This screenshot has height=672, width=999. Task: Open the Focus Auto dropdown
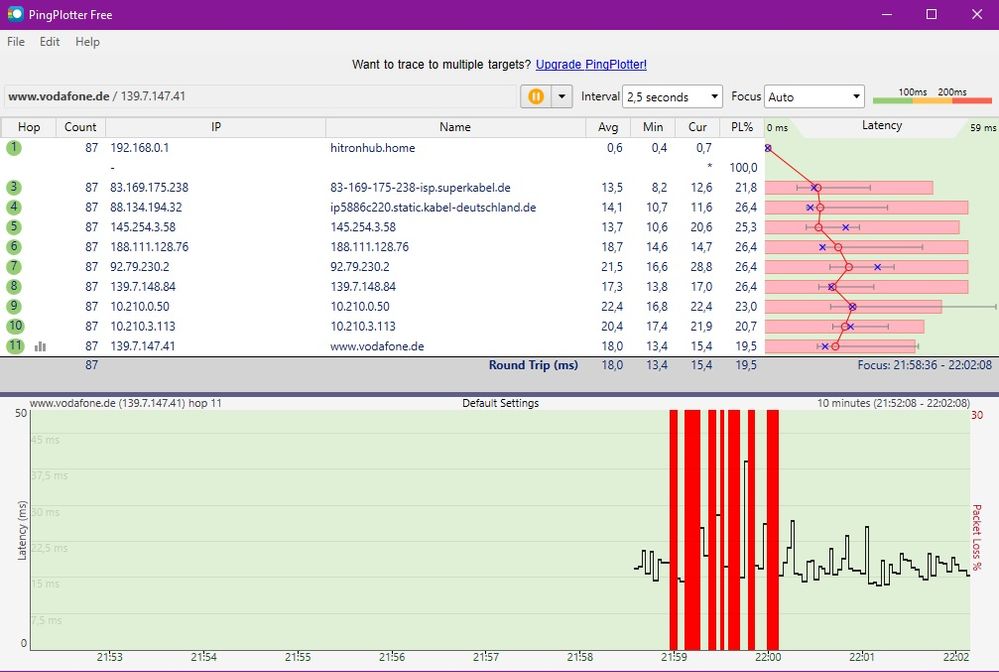tap(814, 97)
